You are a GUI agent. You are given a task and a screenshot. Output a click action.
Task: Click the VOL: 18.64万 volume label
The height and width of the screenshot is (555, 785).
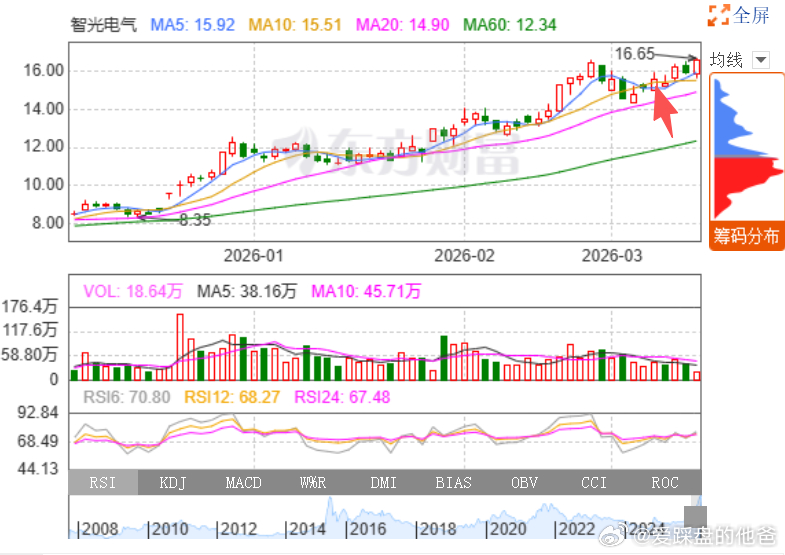(133, 291)
